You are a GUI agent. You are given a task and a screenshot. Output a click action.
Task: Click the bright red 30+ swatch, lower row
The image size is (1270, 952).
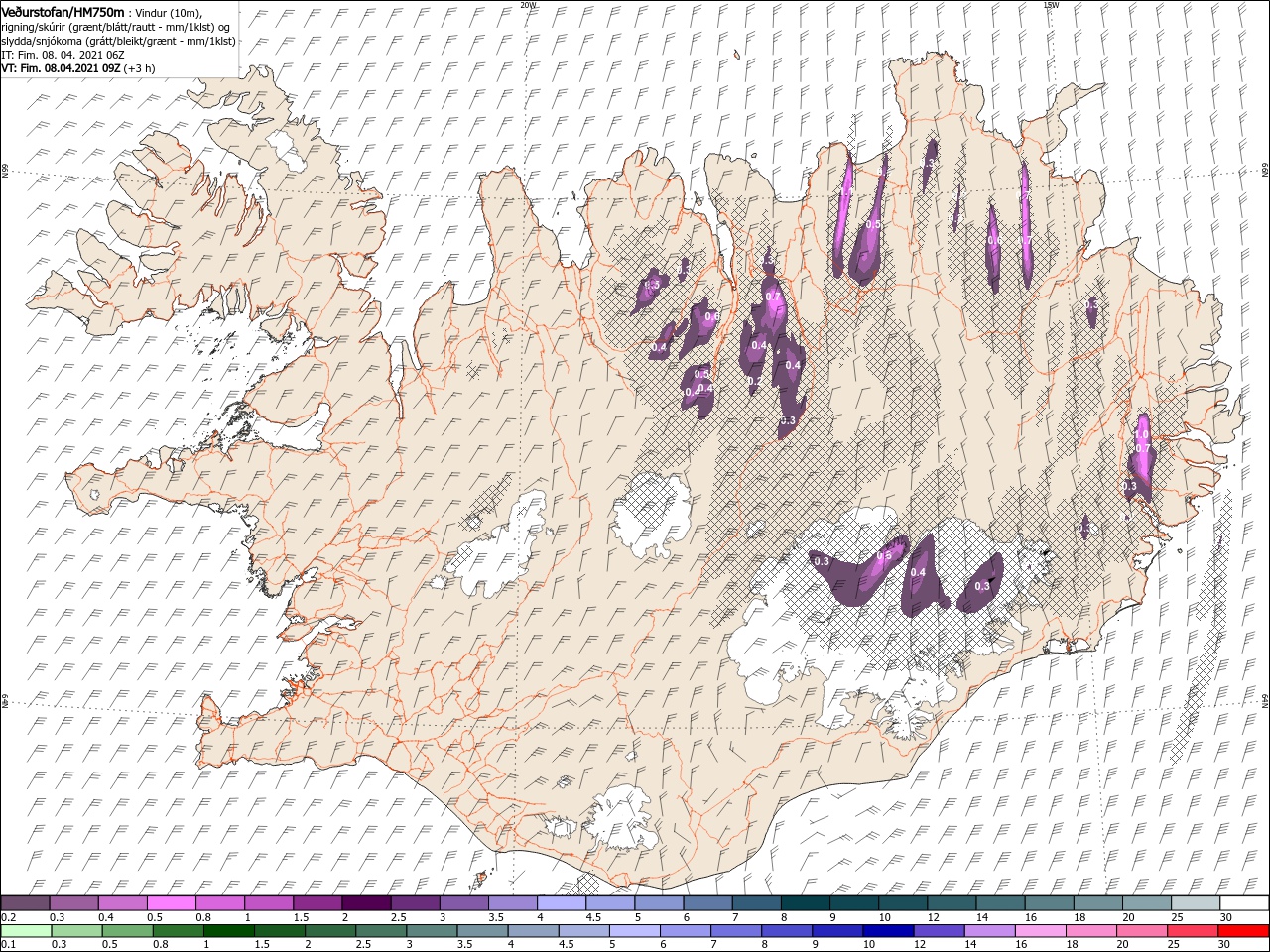tap(1243, 931)
